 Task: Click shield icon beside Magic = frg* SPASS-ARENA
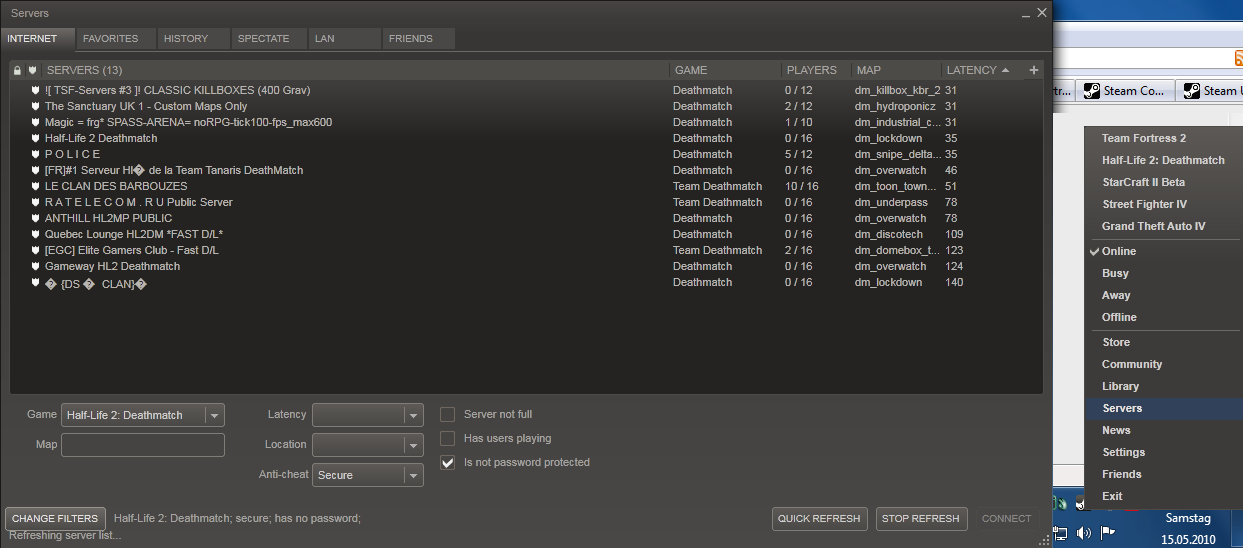pyautogui.click(x=35, y=122)
